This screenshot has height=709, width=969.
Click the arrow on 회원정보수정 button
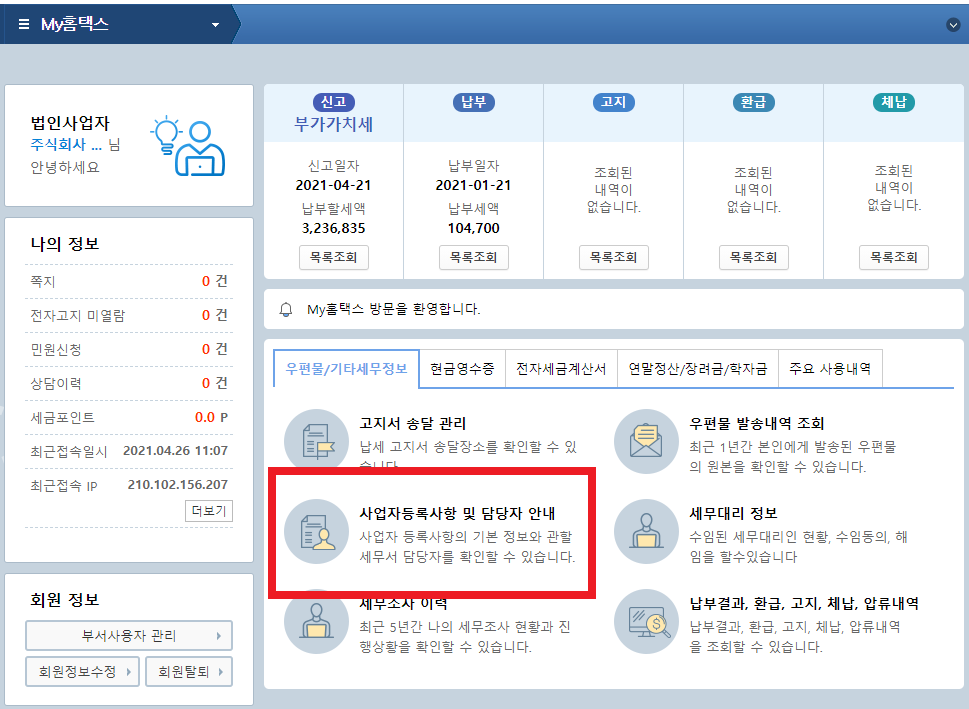tap(129, 672)
